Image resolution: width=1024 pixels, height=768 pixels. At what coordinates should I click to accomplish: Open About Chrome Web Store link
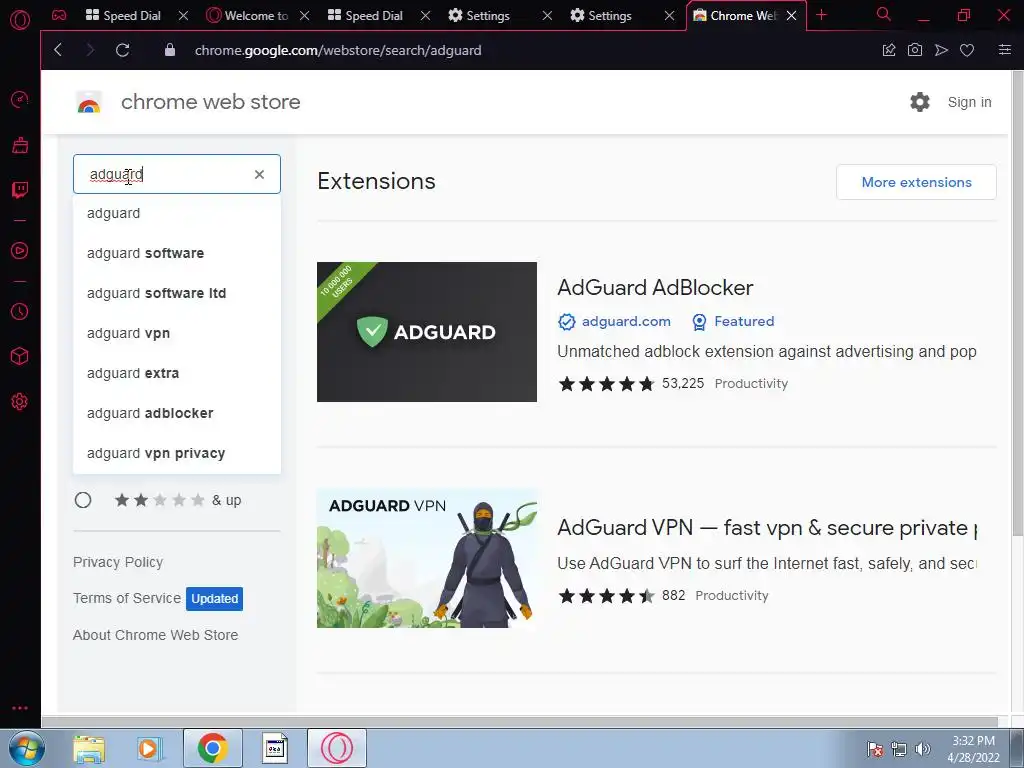[155, 635]
